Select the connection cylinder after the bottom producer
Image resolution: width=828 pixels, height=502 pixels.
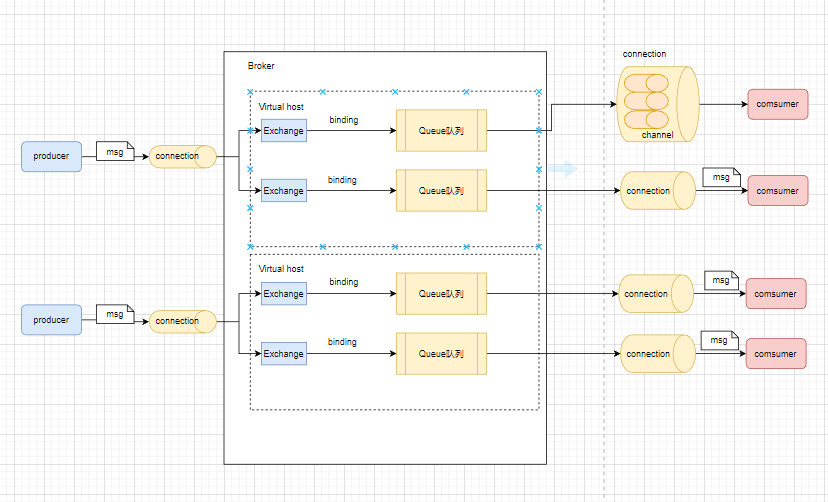(182, 321)
